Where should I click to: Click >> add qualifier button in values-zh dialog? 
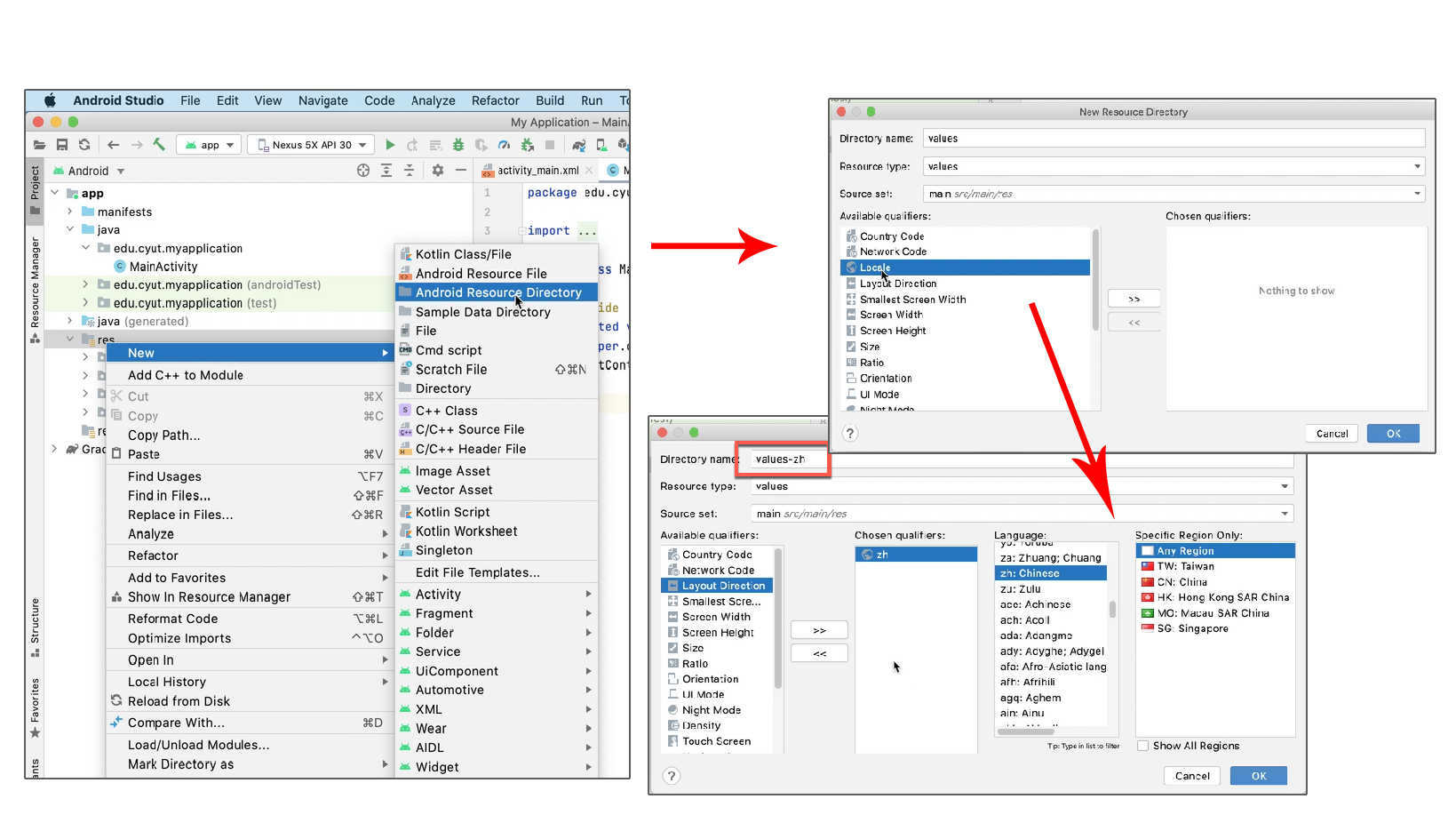tap(819, 630)
